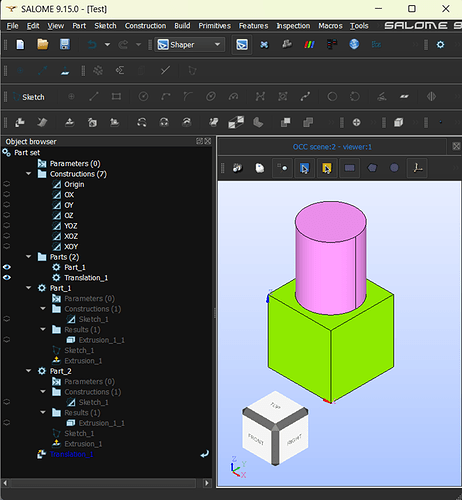The height and width of the screenshot is (500, 462).
Task: Open the Primitives menu
Action: [214, 26]
